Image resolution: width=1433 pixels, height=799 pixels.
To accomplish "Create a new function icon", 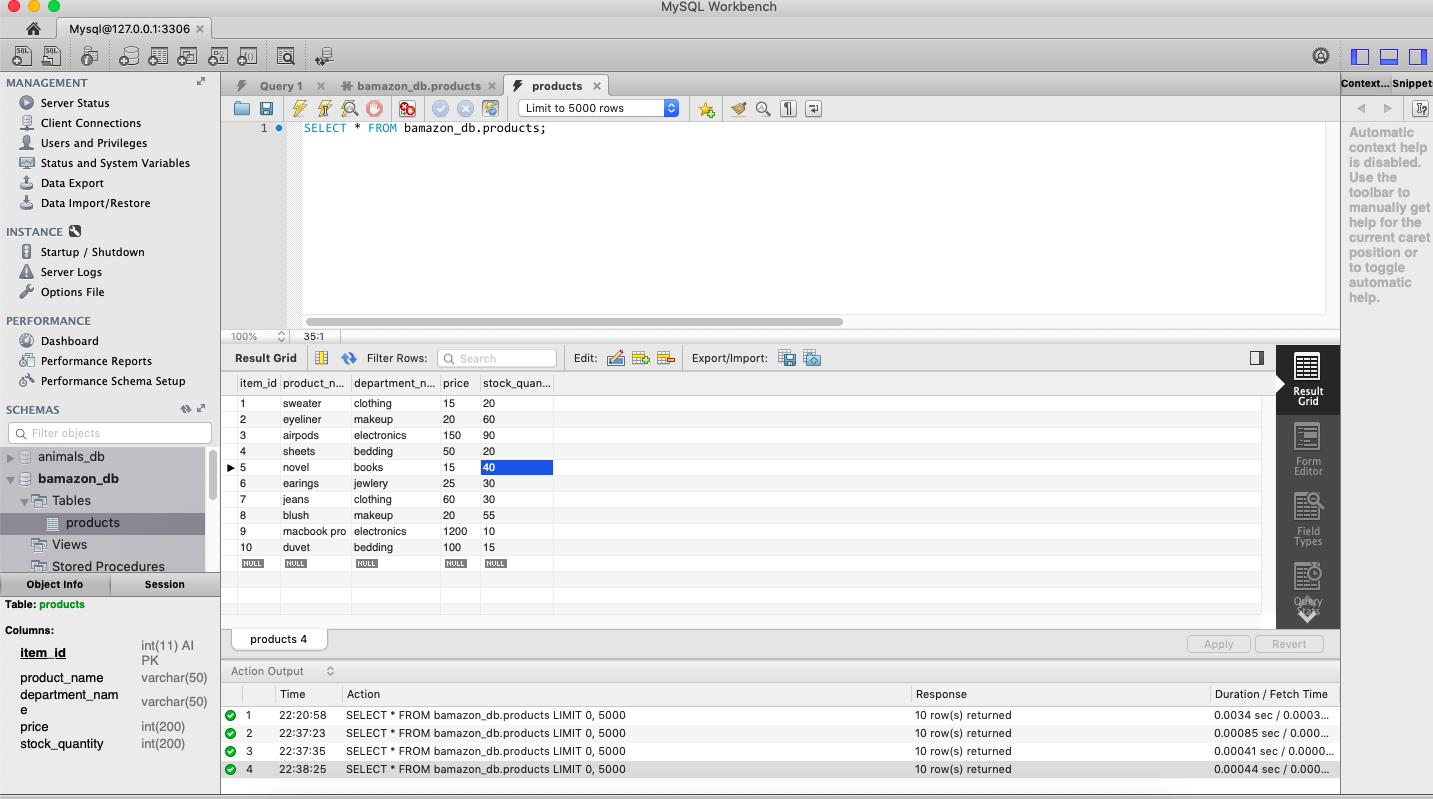I will [x=248, y=56].
